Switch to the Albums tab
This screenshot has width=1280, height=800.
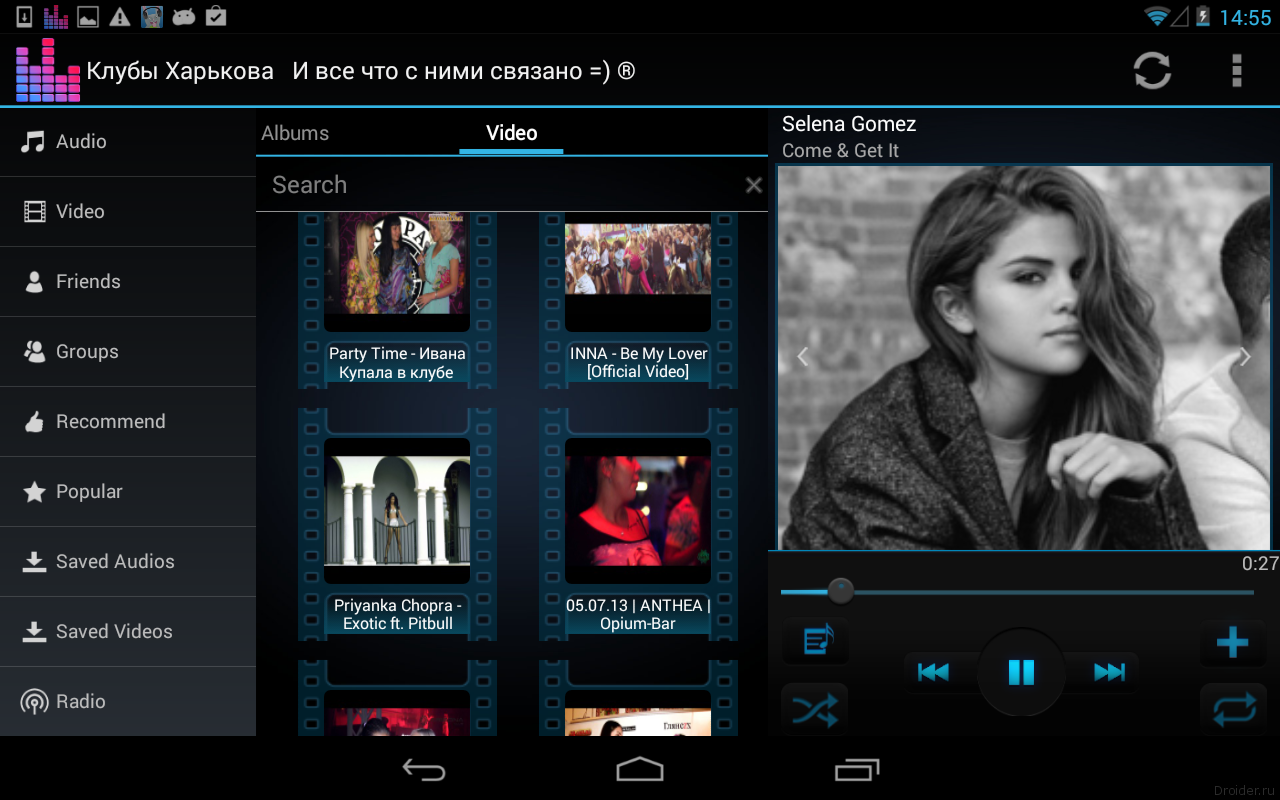(295, 133)
